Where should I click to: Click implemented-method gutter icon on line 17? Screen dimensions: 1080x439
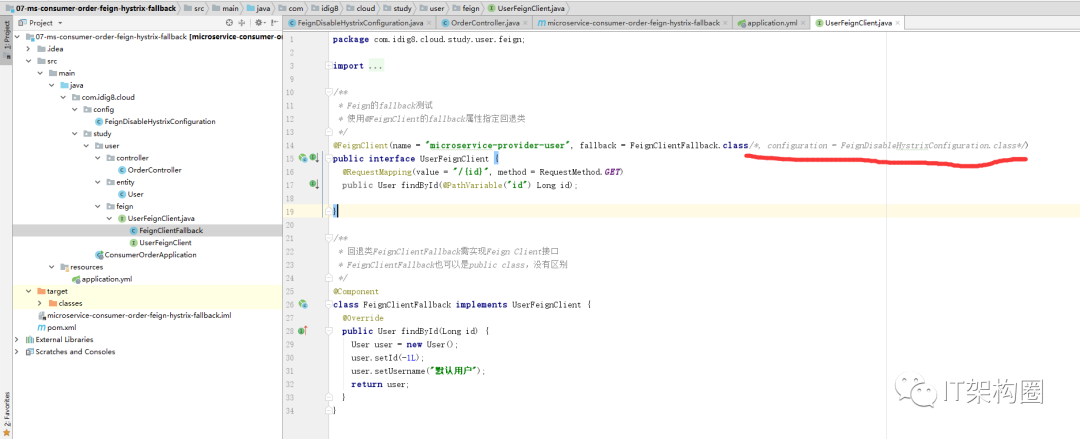point(313,184)
